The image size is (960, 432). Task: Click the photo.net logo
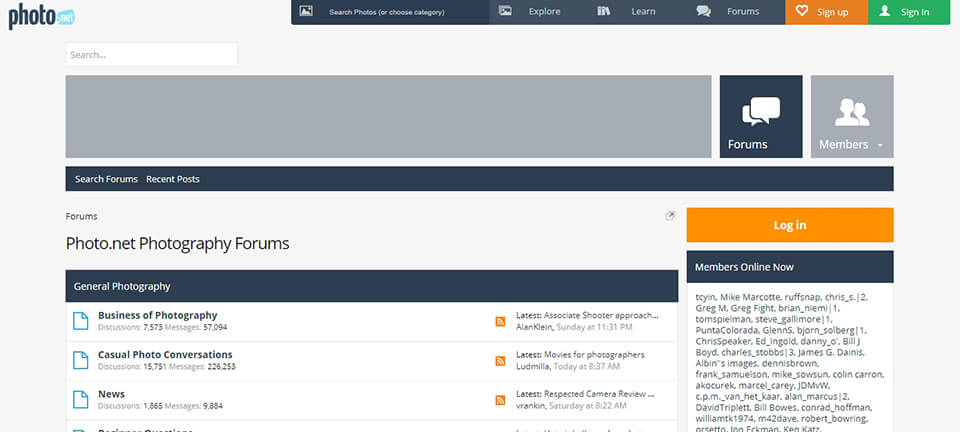(41, 16)
